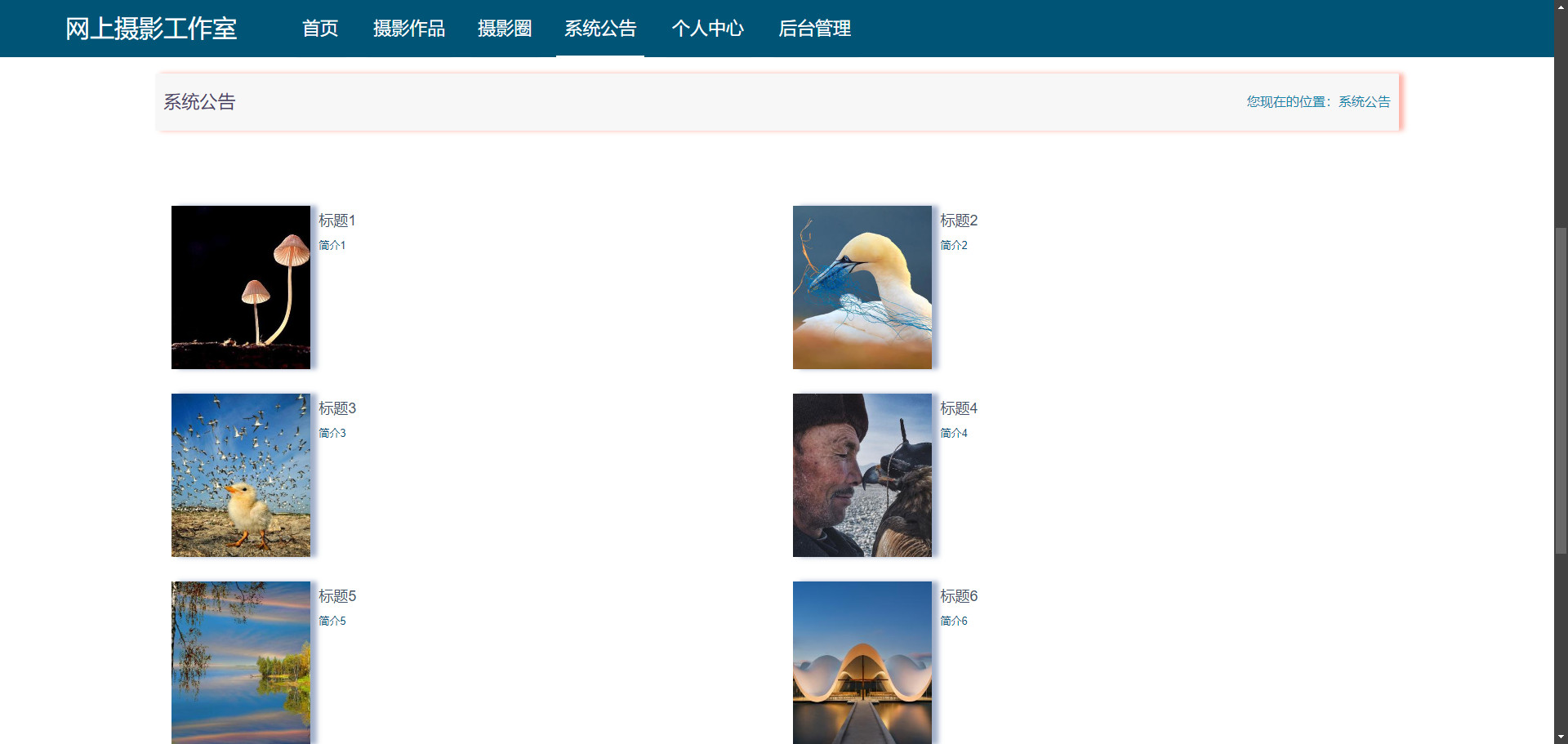Click the 标题1 announcement title
The width and height of the screenshot is (1568, 744).
point(336,221)
